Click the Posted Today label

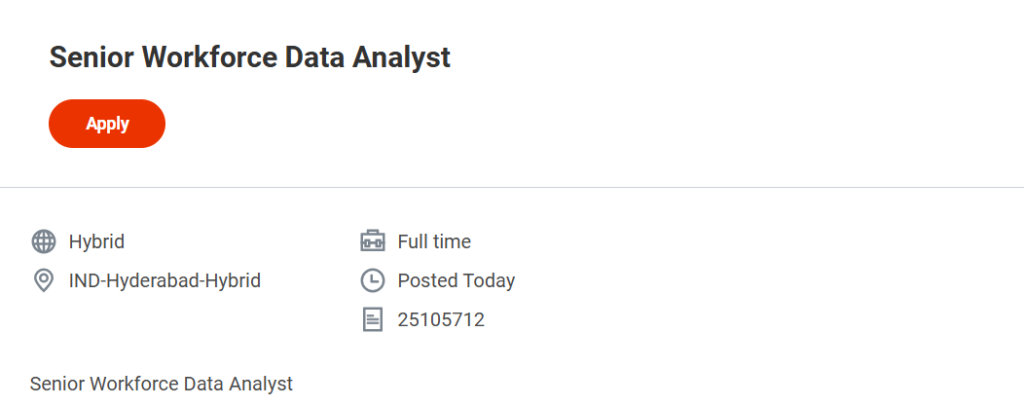point(456,281)
